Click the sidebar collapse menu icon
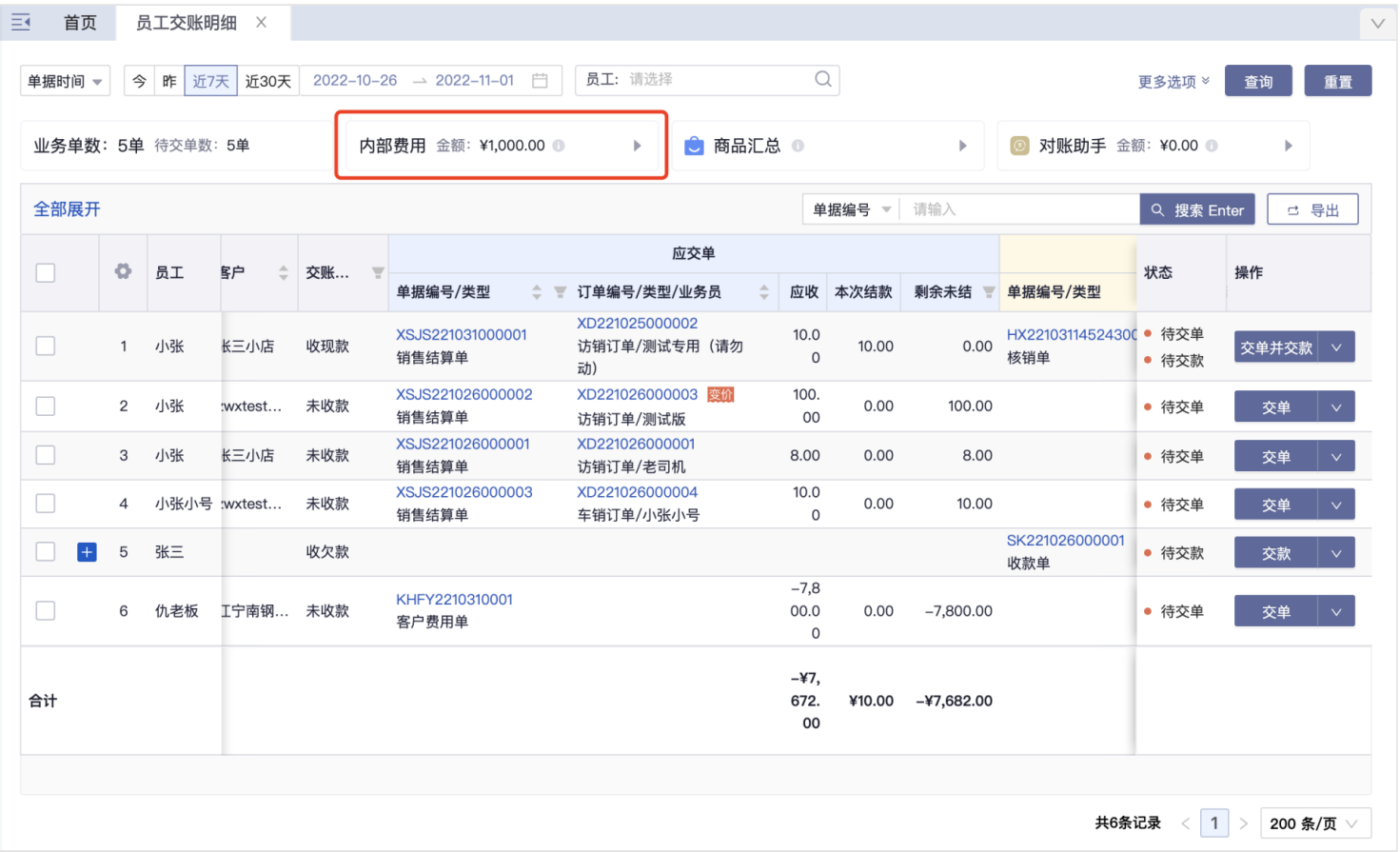Screen dimensions: 1400x852 pos(21,22)
